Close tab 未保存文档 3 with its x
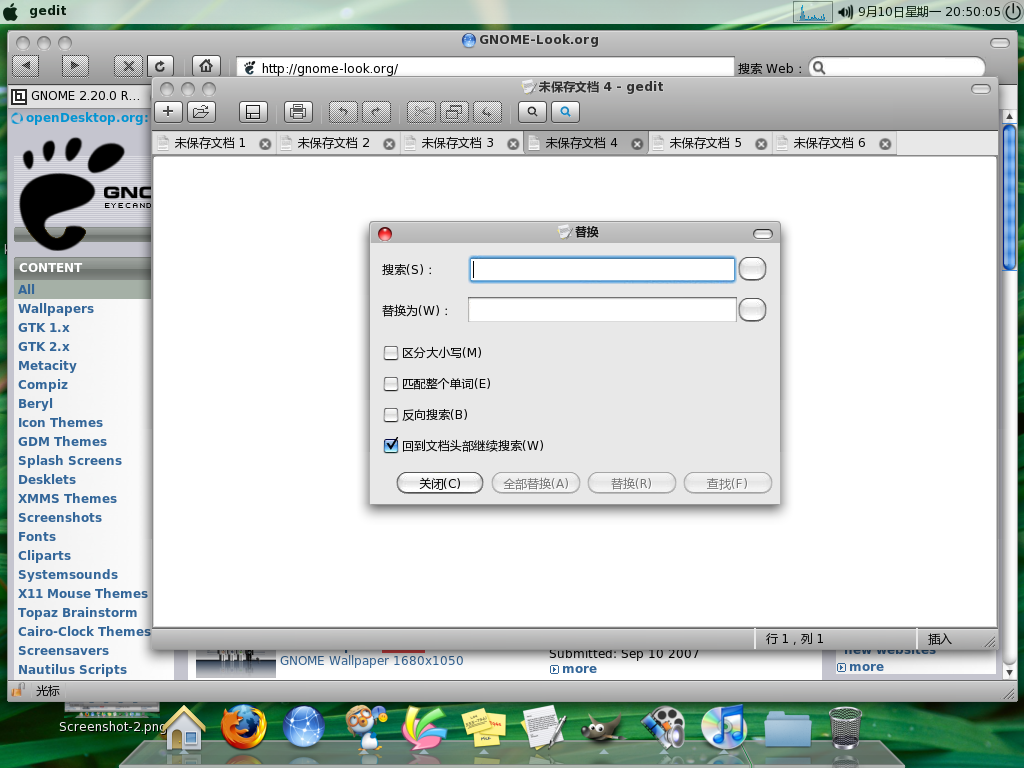Screen dimensions: 1024x768 coord(513,144)
